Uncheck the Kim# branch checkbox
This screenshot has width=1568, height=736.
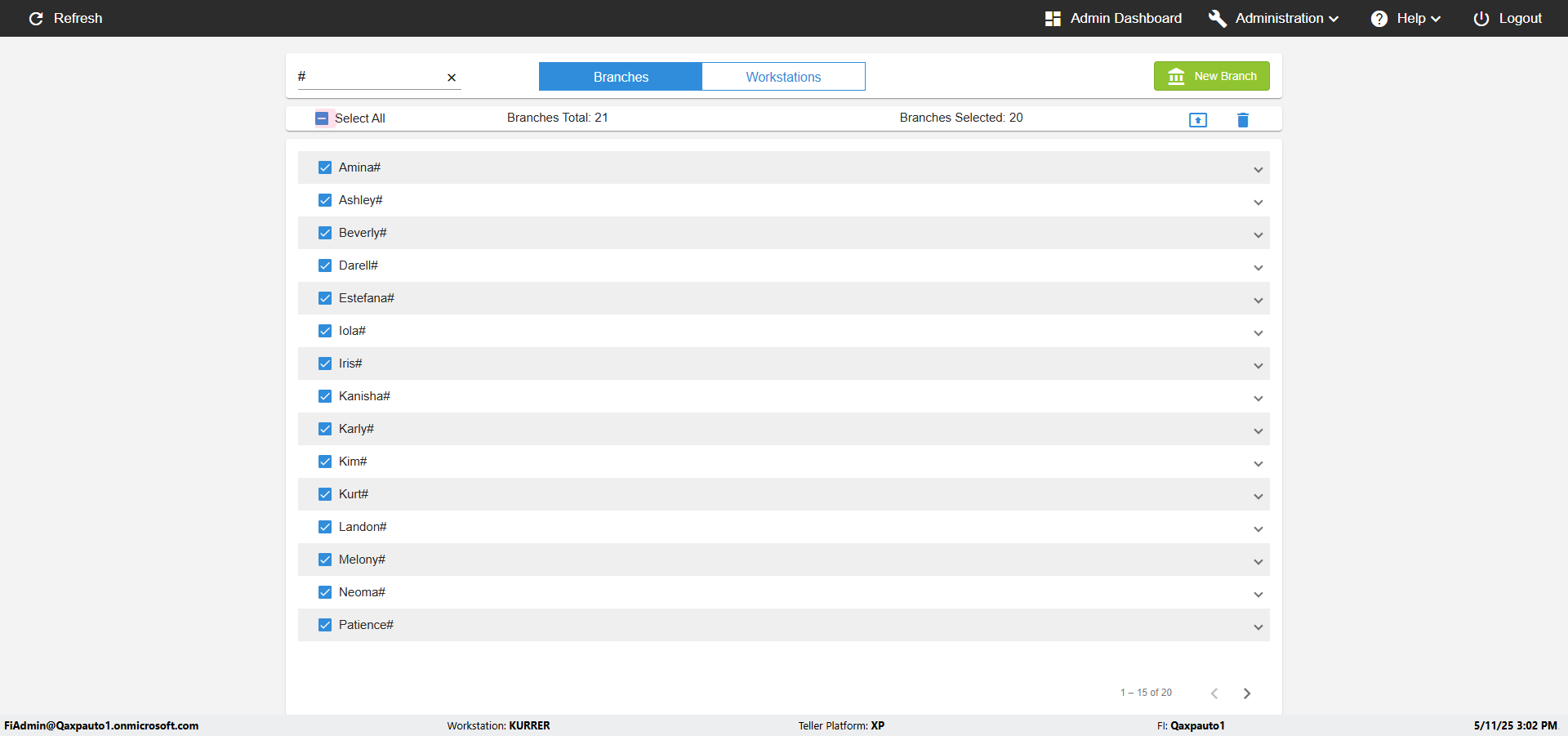pyautogui.click(x=325, y=462)
